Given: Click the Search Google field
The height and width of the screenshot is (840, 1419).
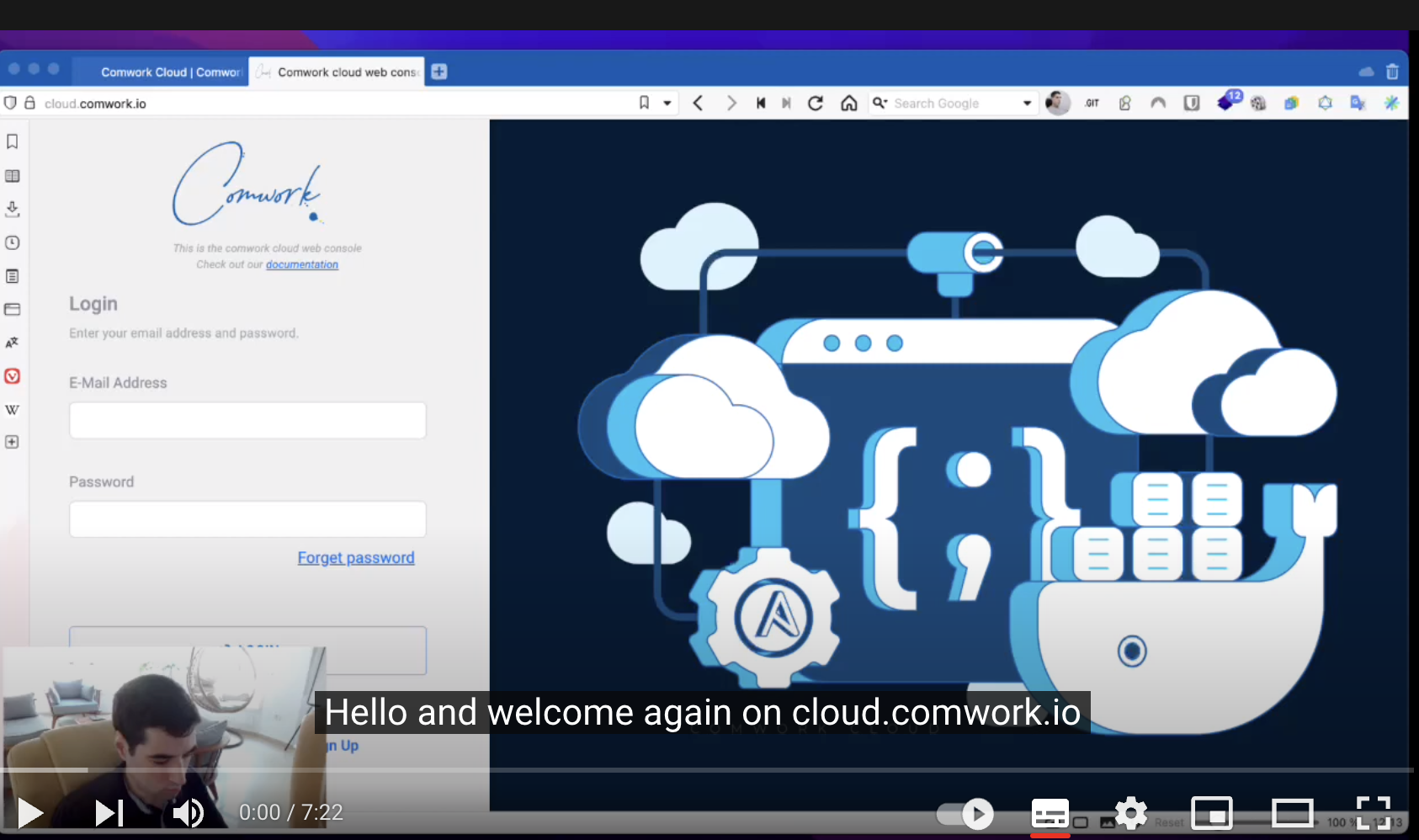Looking at the screenshot, I should [x=955, y=103].
